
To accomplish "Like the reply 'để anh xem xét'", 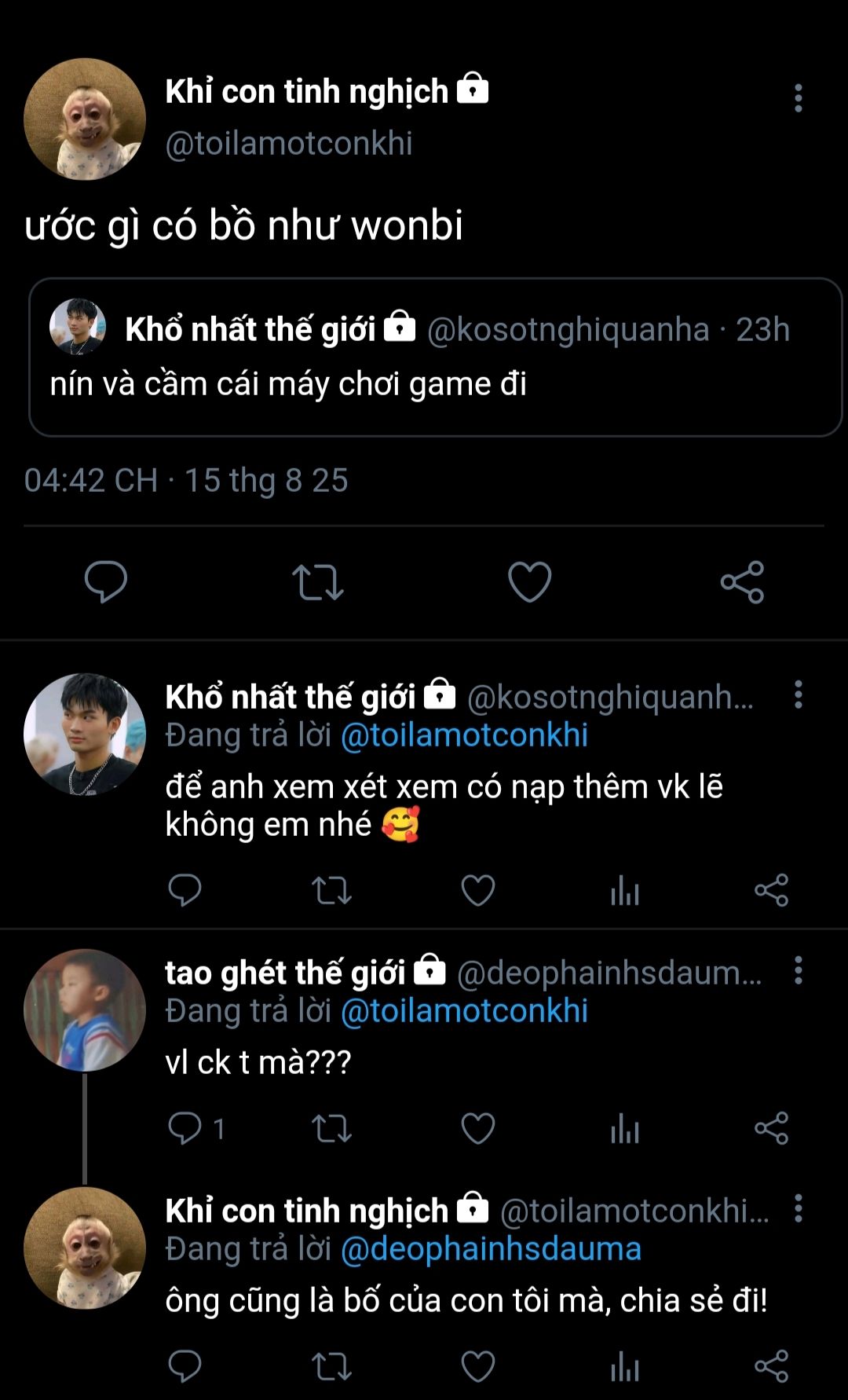I will (477, 891).
